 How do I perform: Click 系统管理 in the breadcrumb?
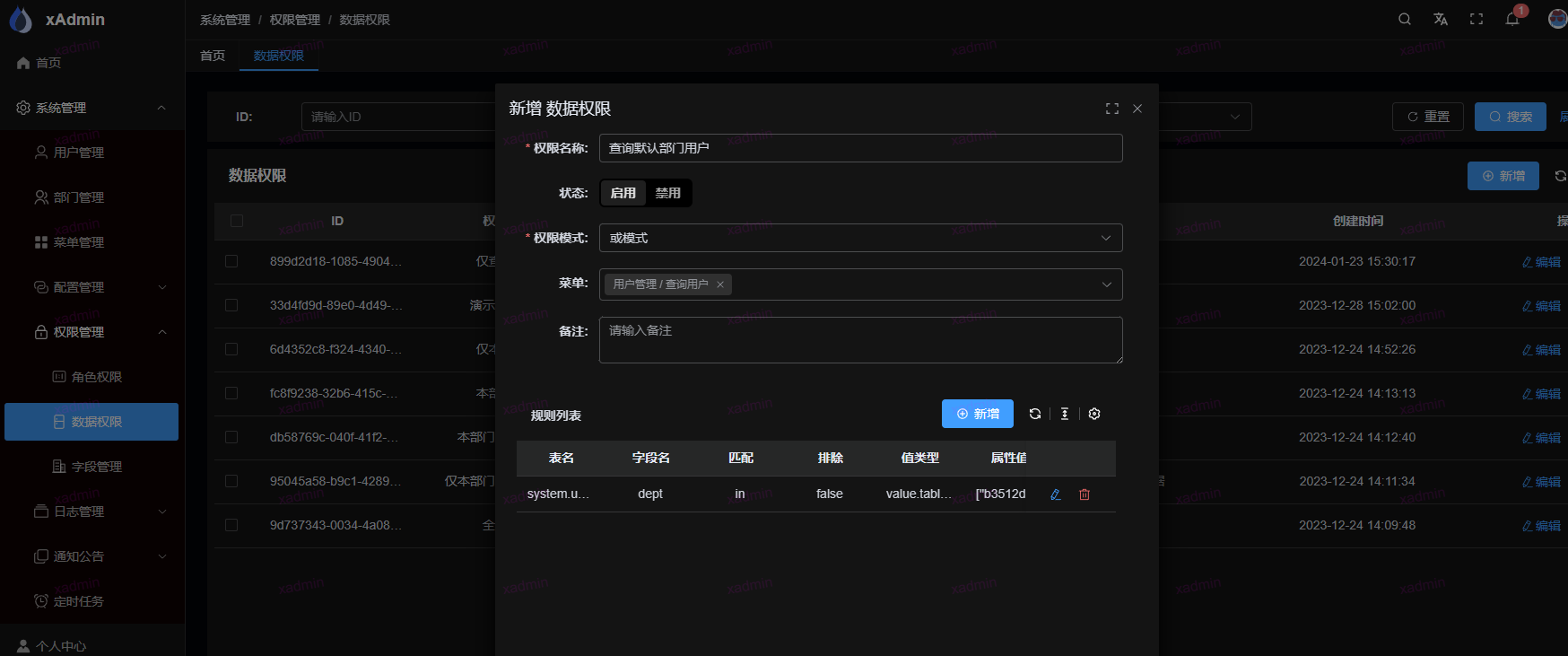tap(225, 20)
